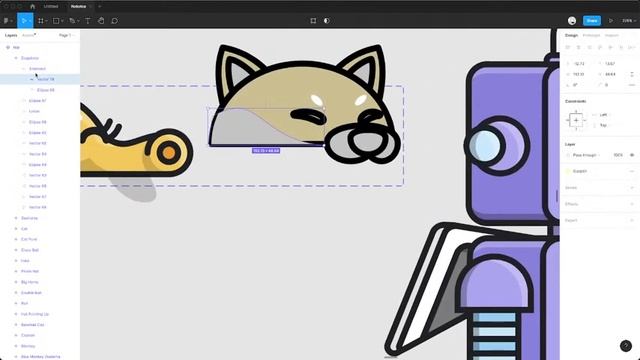Select the Hat Pointing Up layer

click(35, 314)
